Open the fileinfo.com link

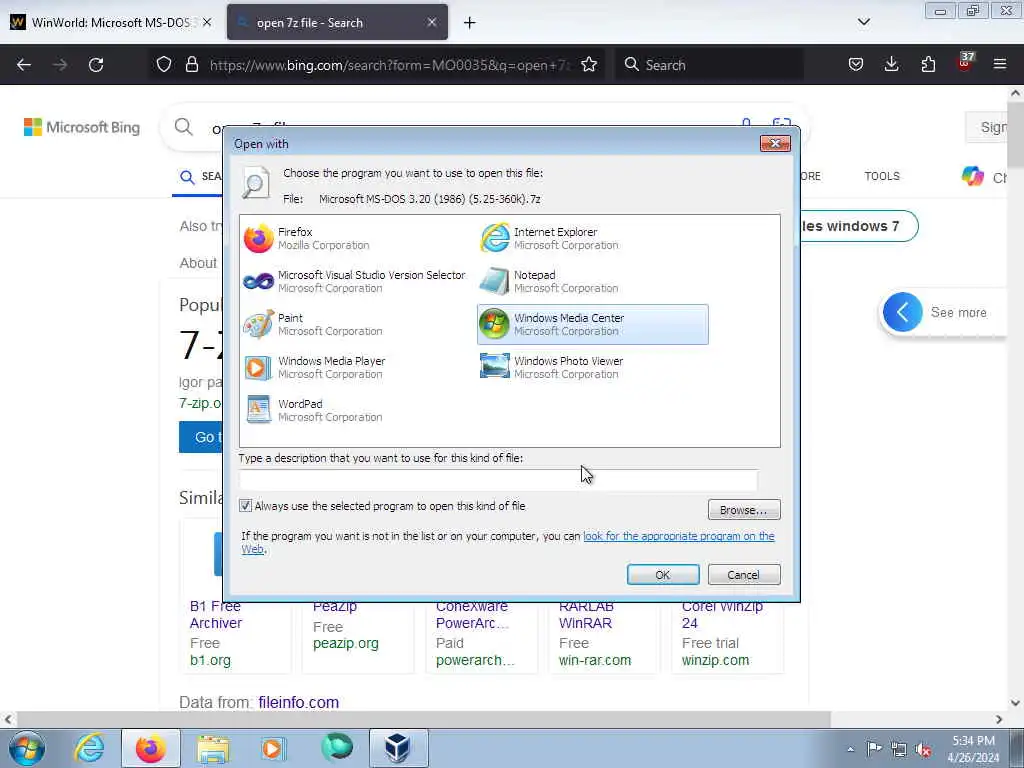298,702
